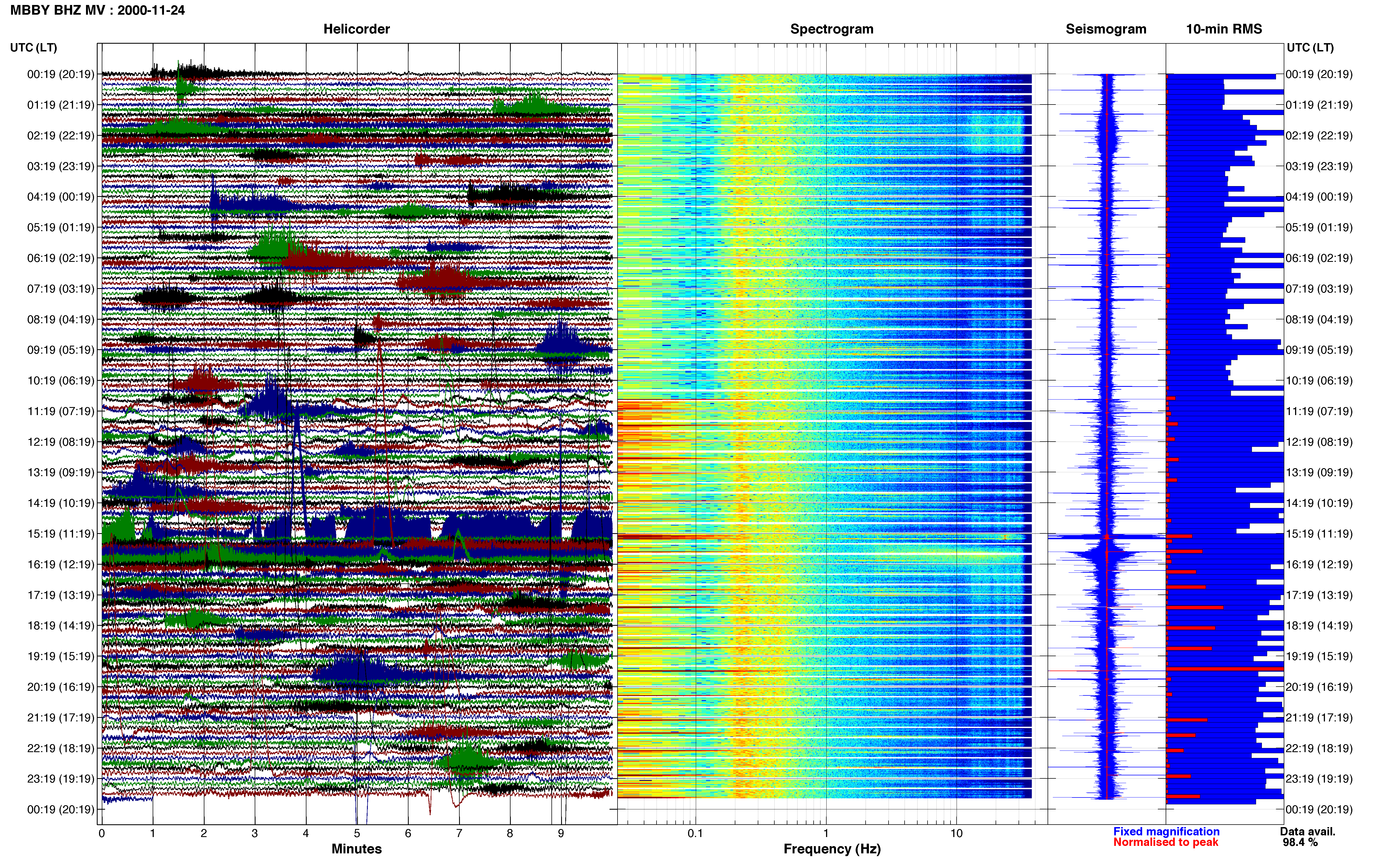The height and width of the screenshot is (868, 1388).
Task: Click the '10' frequency tick label
Action: [x=956, y=833]
